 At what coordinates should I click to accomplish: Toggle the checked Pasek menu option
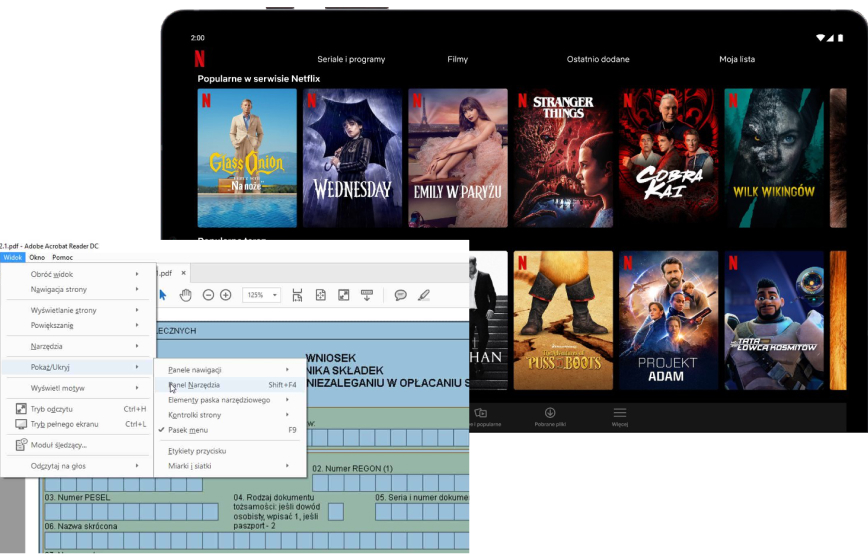point(188,430)
